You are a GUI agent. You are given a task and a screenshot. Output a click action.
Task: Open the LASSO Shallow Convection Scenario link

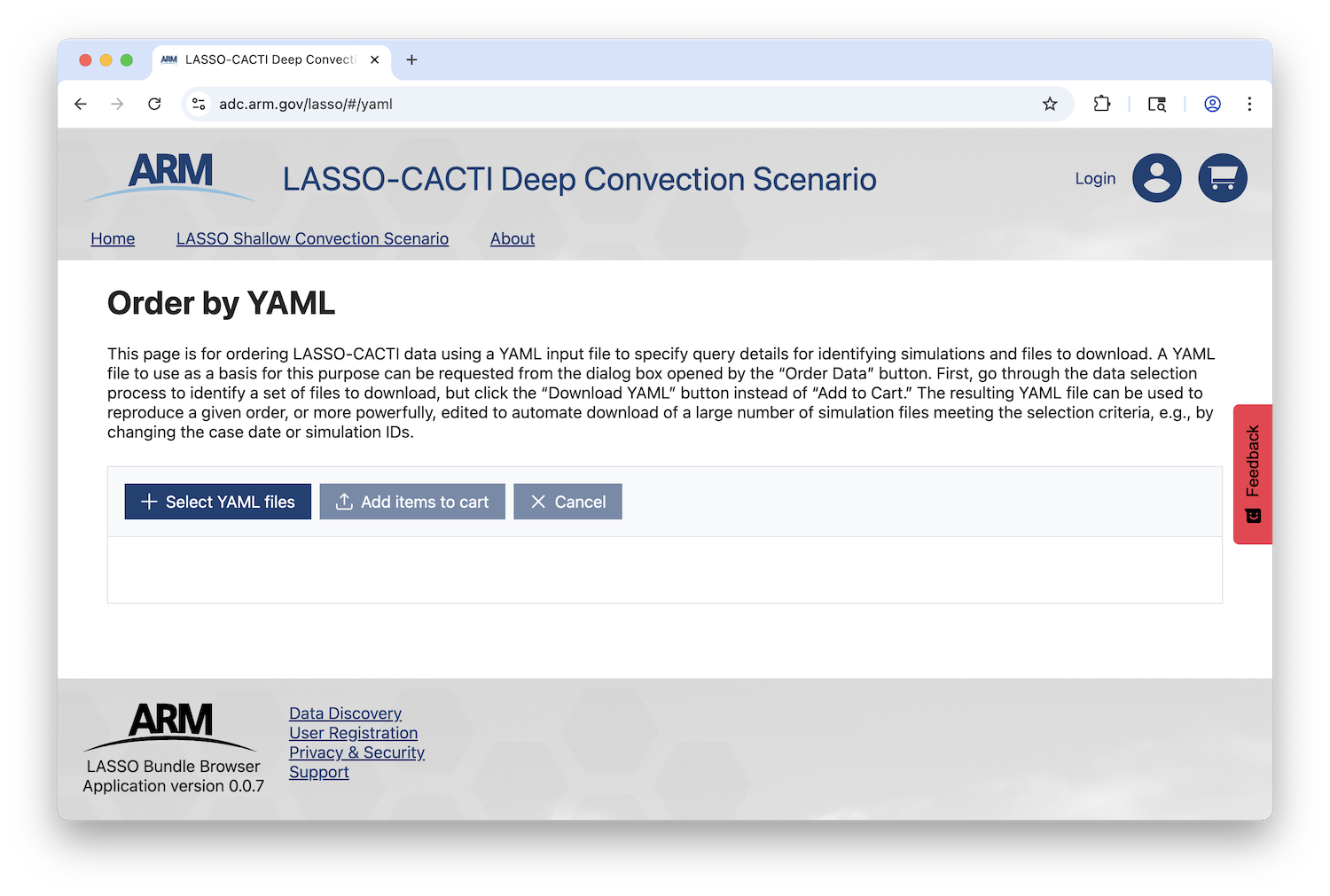[312, 238]
